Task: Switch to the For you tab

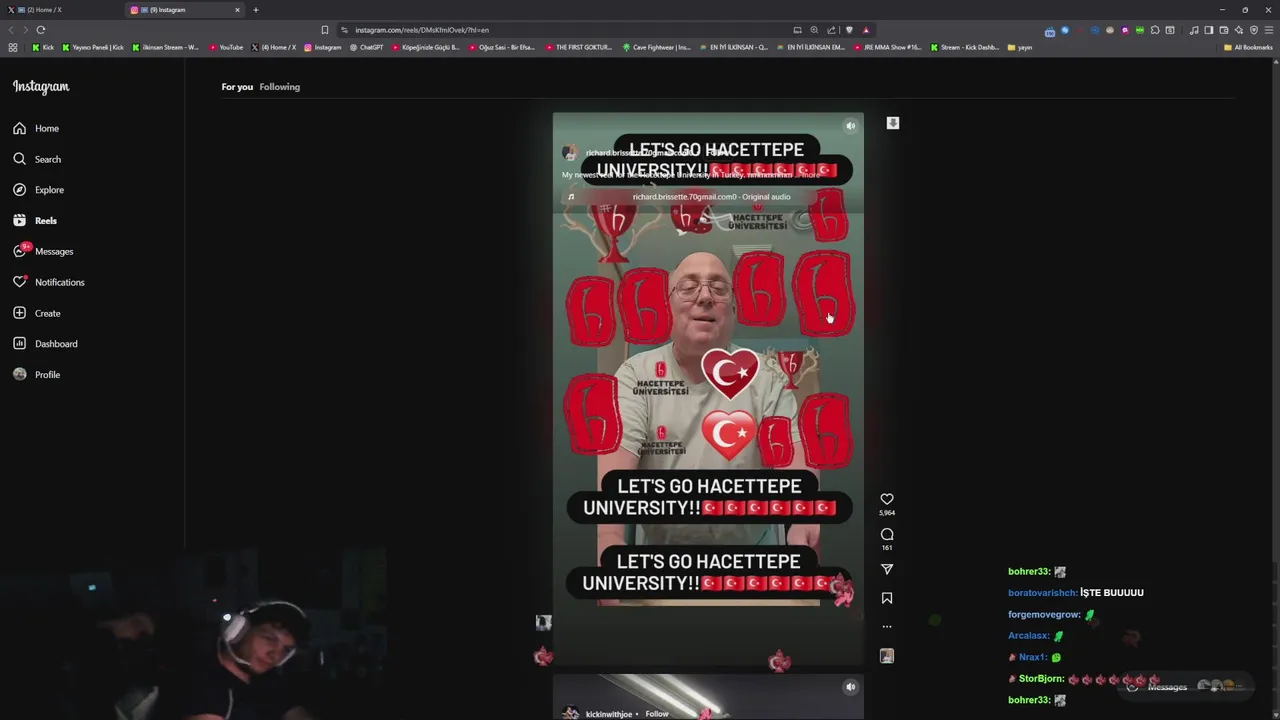Action: (x=237, y=87)
